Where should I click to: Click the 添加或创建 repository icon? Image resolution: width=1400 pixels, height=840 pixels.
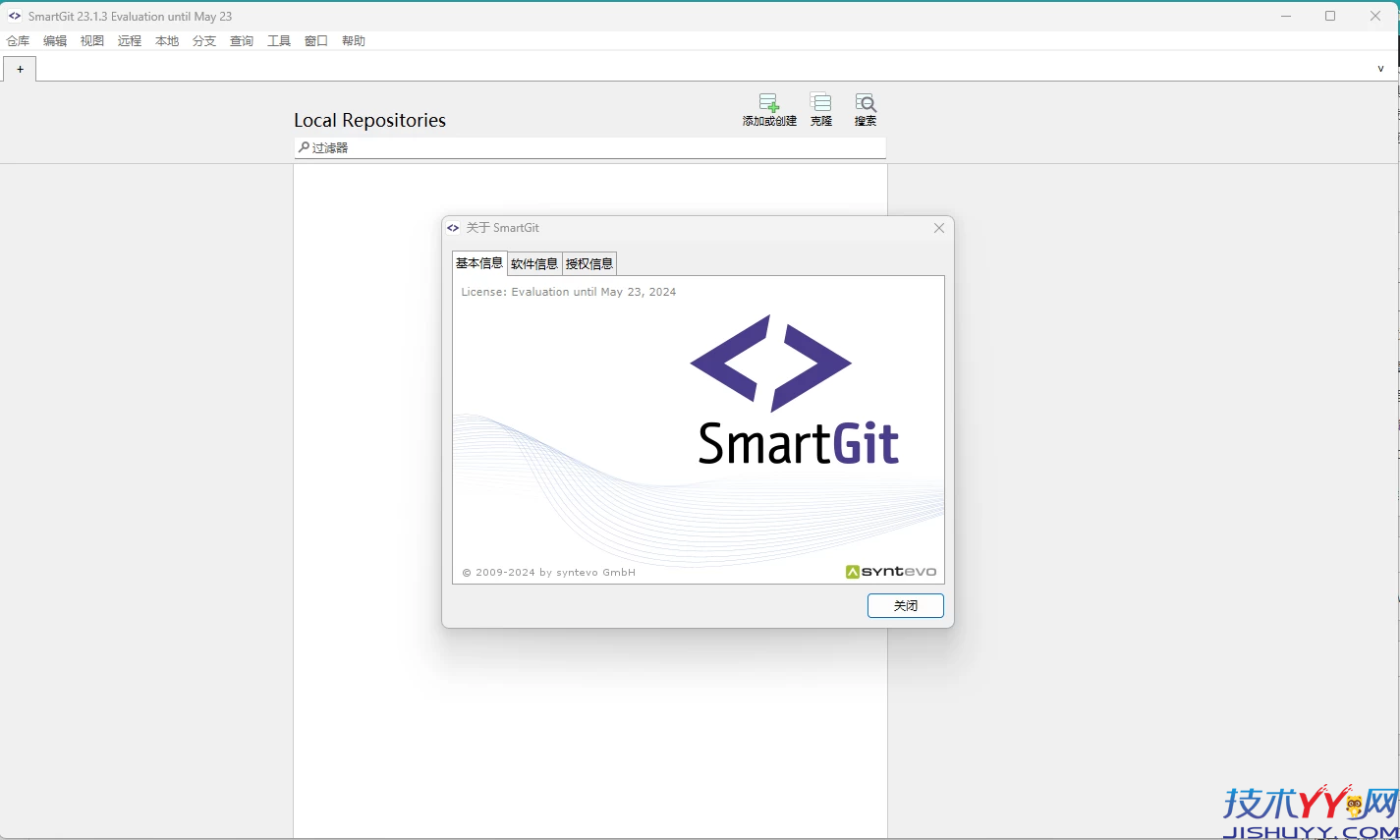[767, 108]
